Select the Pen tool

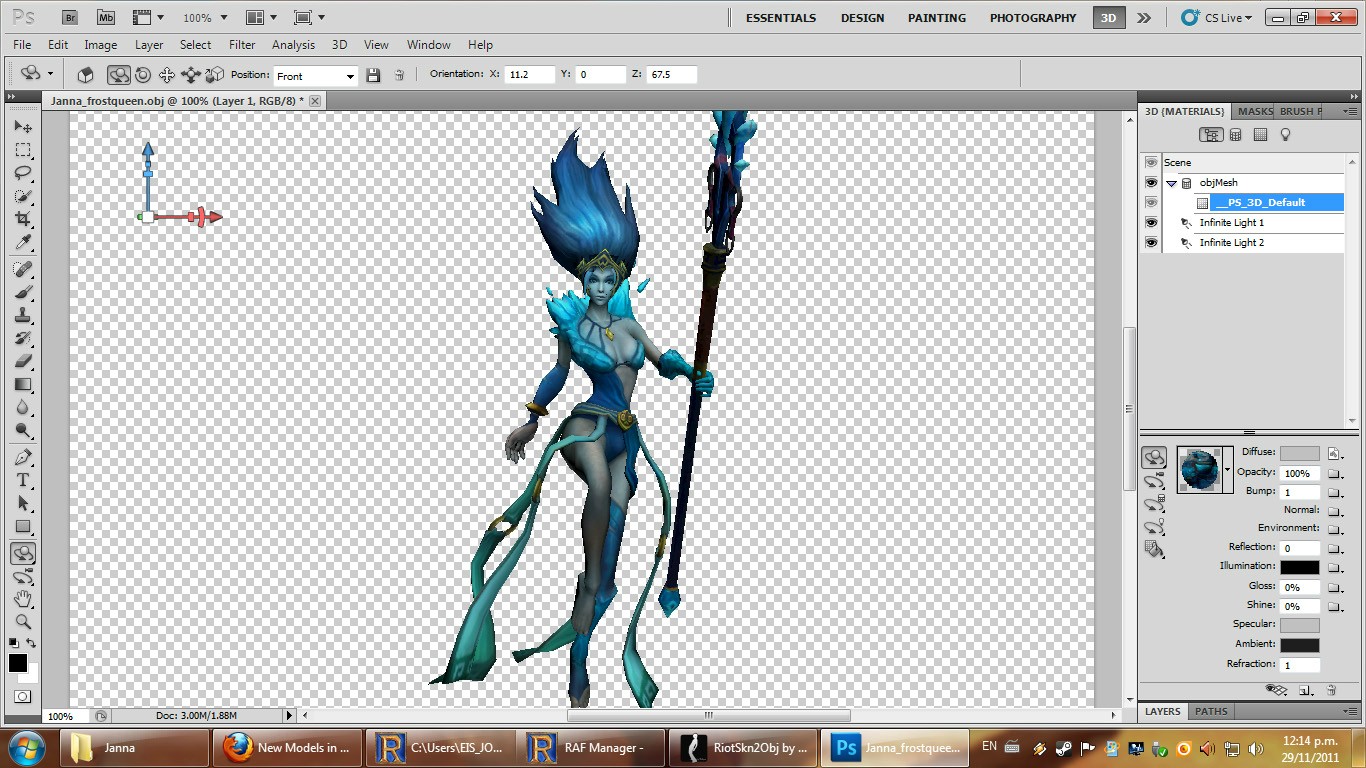coord(23,457)
